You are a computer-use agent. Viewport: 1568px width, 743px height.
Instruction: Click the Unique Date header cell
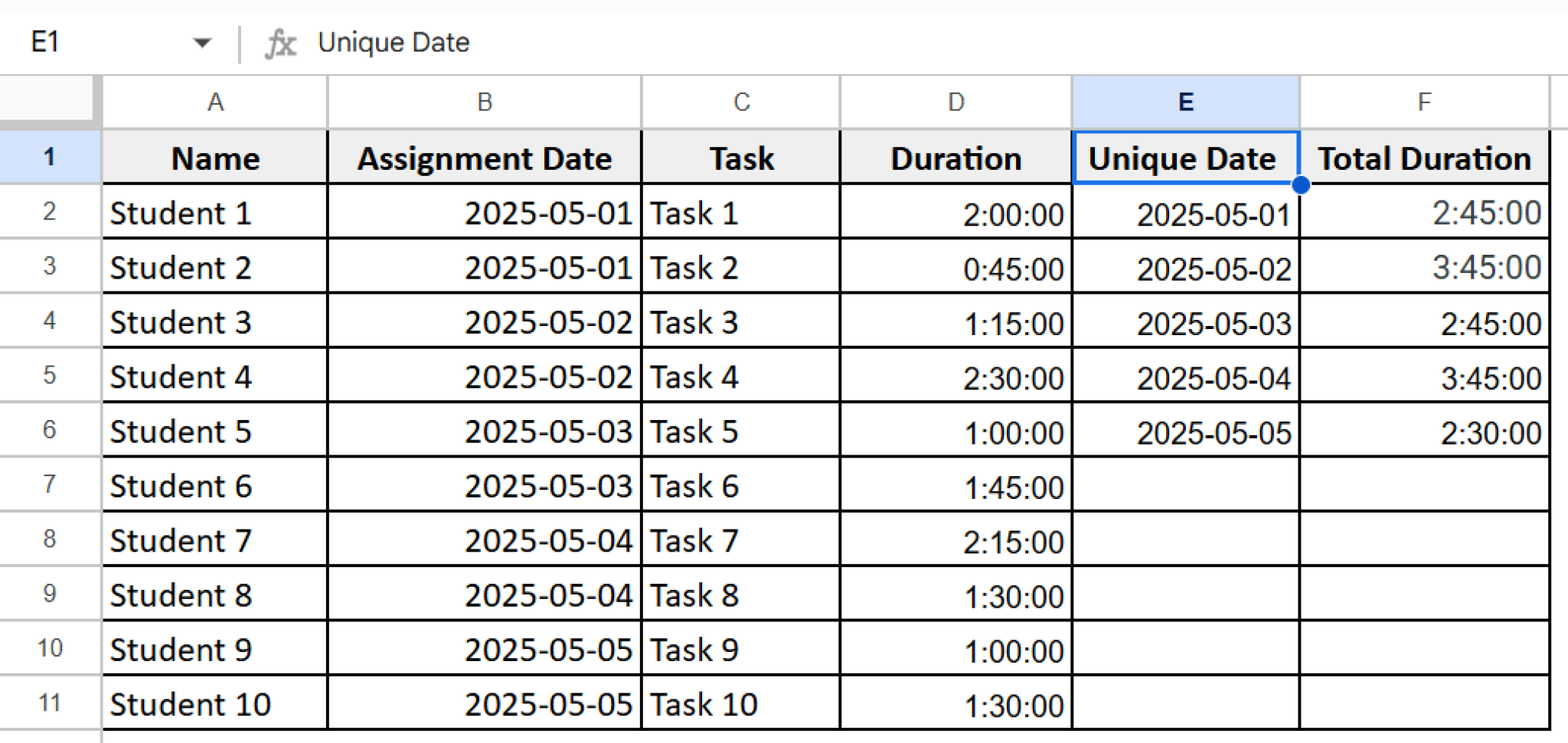(x=1185, y=158)
